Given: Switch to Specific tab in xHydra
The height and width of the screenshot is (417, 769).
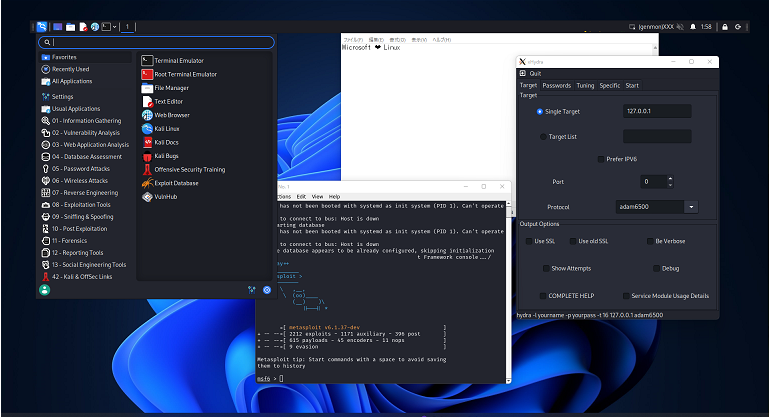Looking at the screenshot, I should (x=610, y=85).
